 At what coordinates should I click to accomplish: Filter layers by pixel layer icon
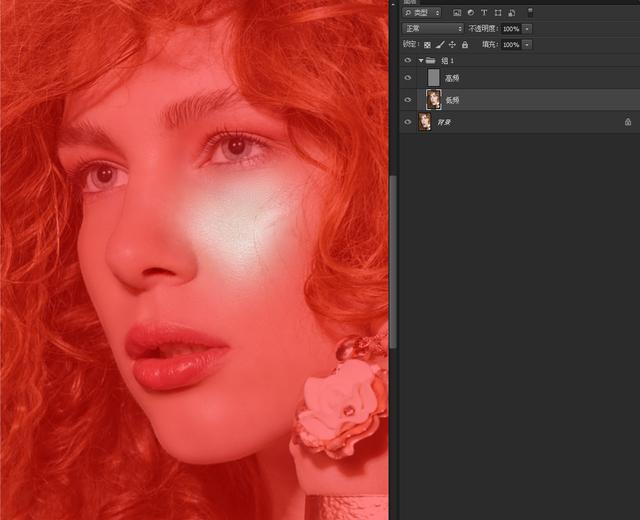tap(457, 13)
